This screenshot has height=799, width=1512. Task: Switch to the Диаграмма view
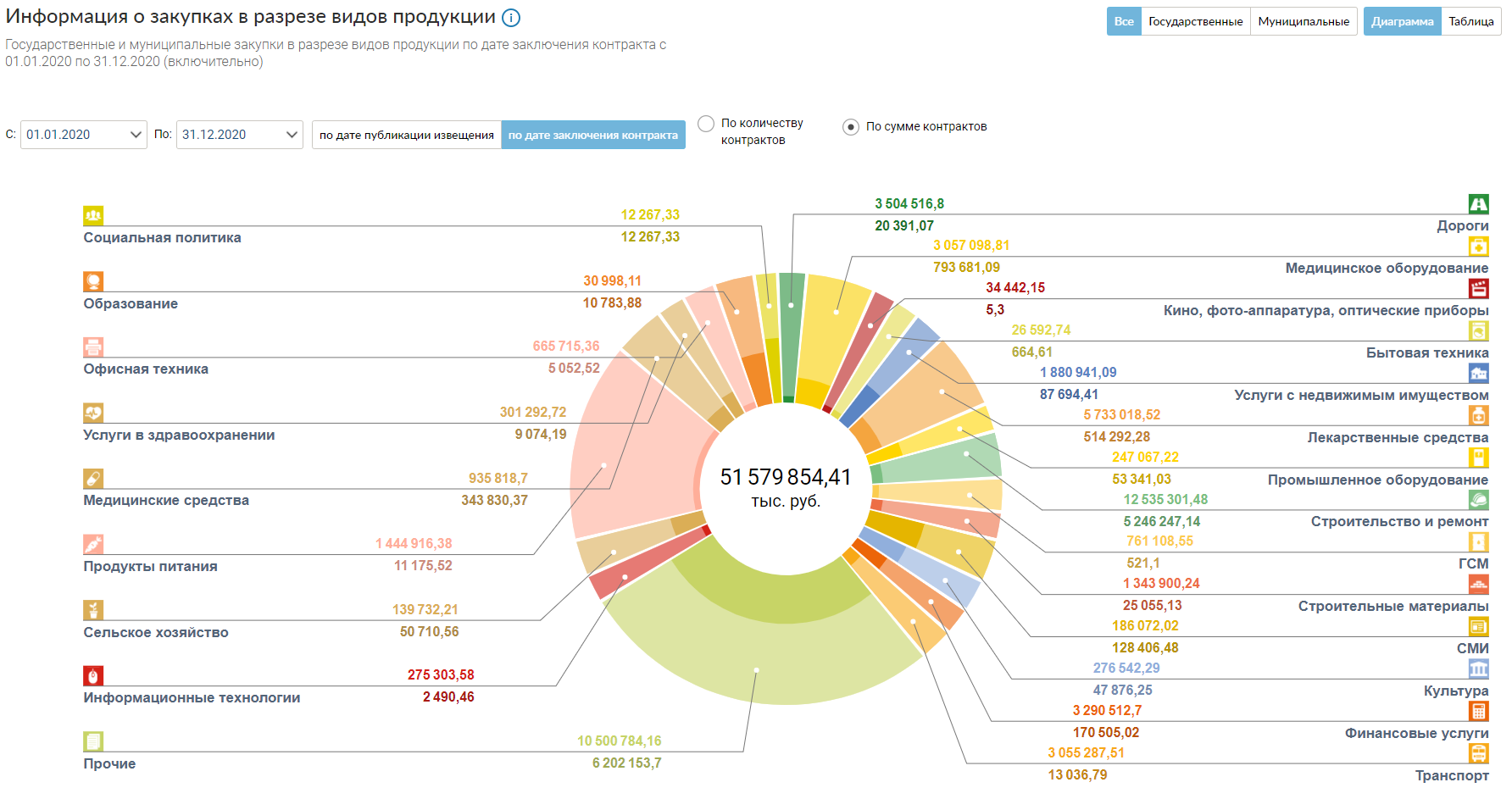point(1403,21)
